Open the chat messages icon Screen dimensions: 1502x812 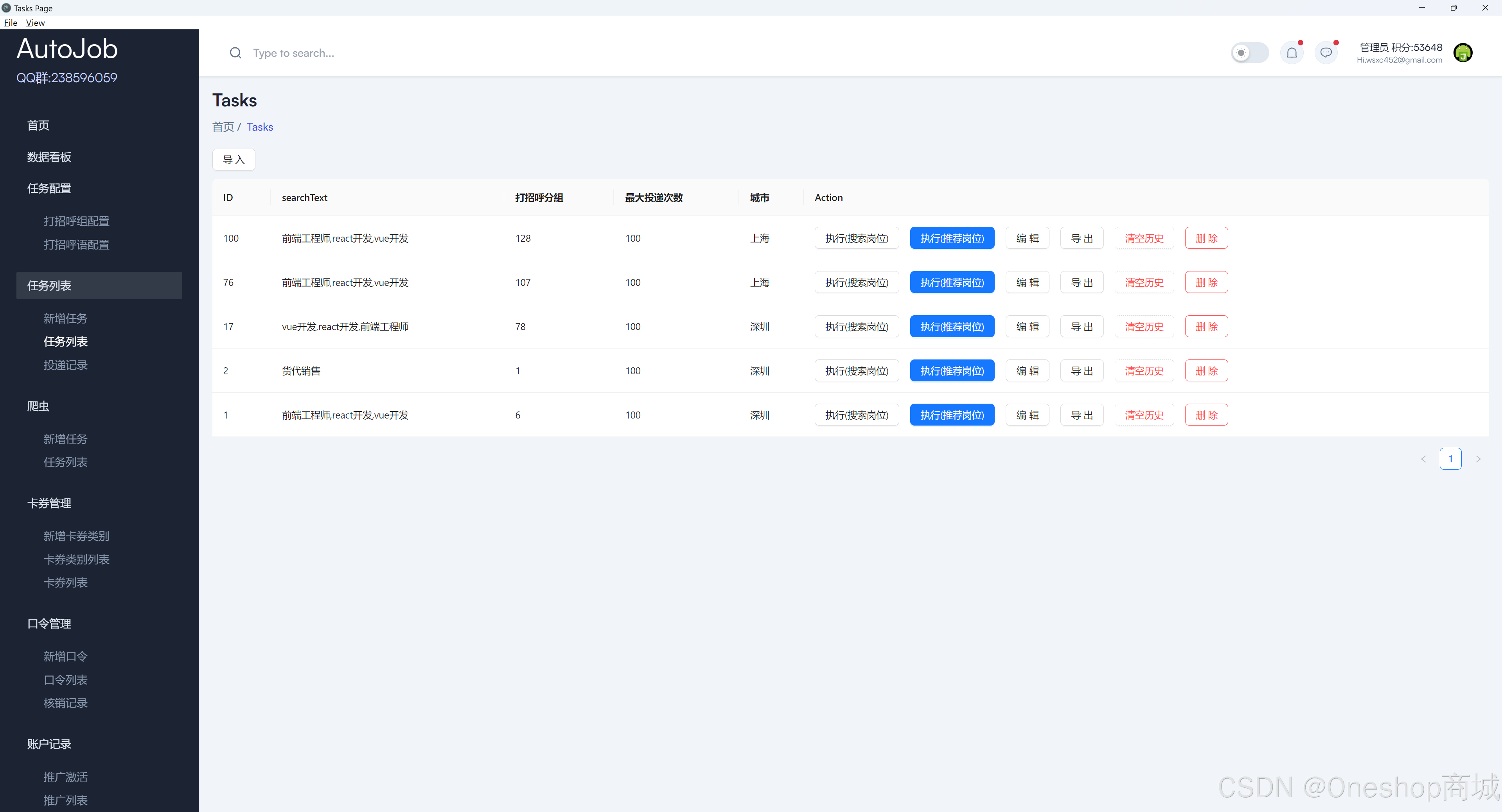click(x=1326, y=53)
